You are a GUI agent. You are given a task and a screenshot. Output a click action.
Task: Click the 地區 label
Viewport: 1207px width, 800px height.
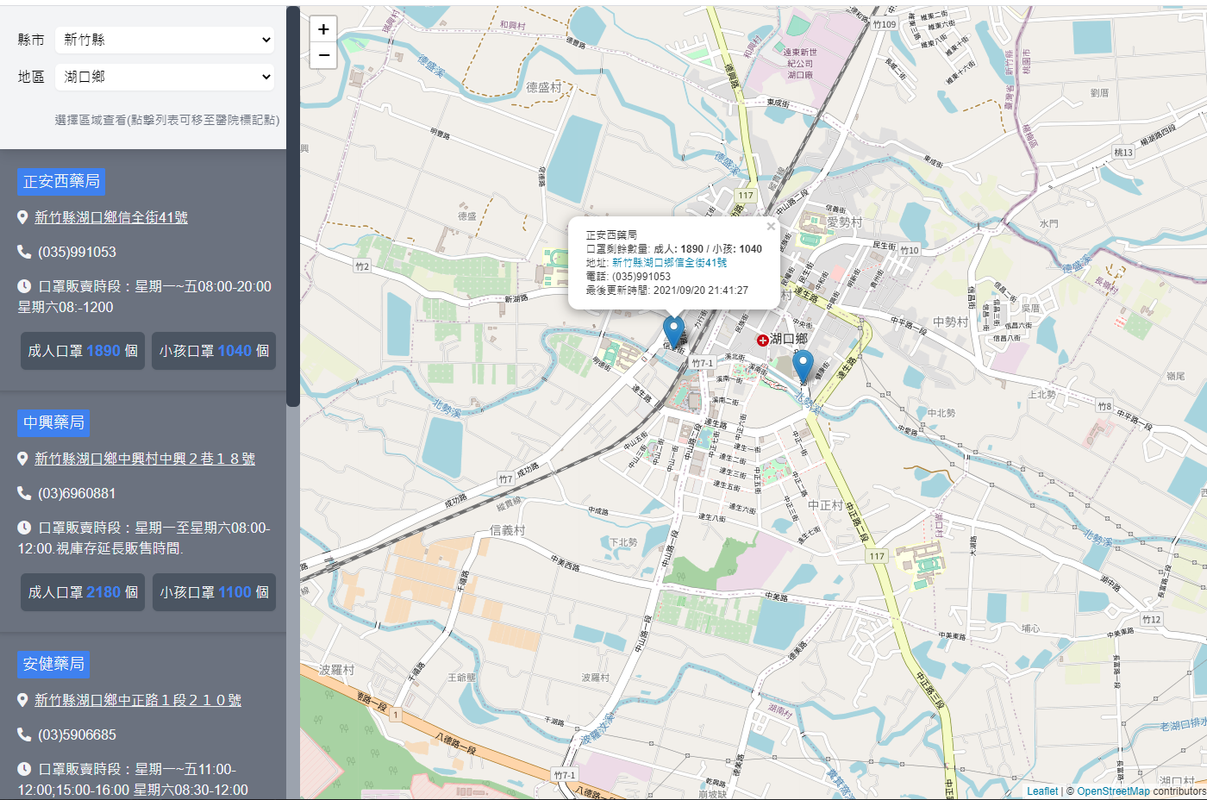click(x=31, y=77)
